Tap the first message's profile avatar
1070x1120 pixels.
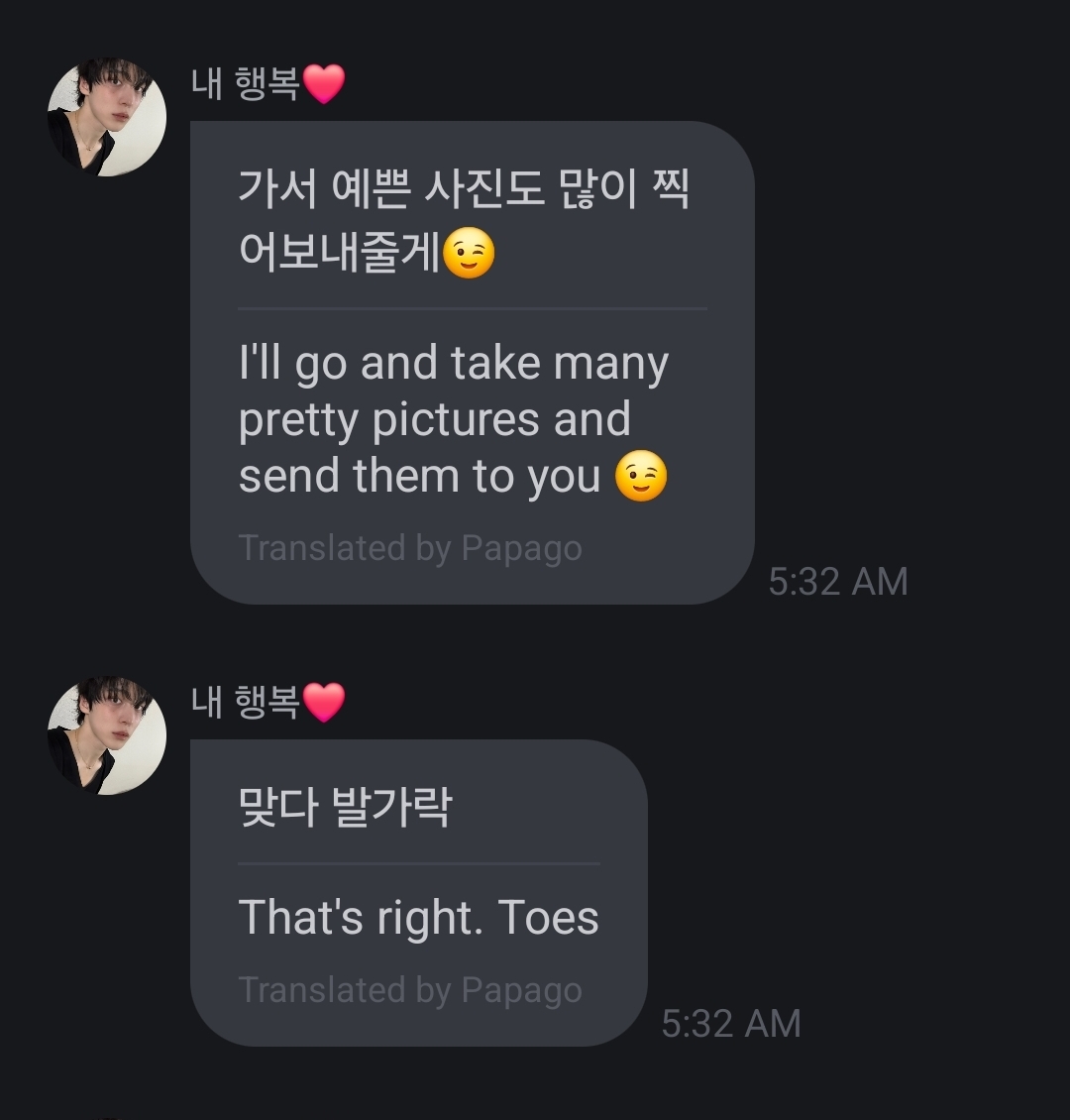[x=107, y=117]
